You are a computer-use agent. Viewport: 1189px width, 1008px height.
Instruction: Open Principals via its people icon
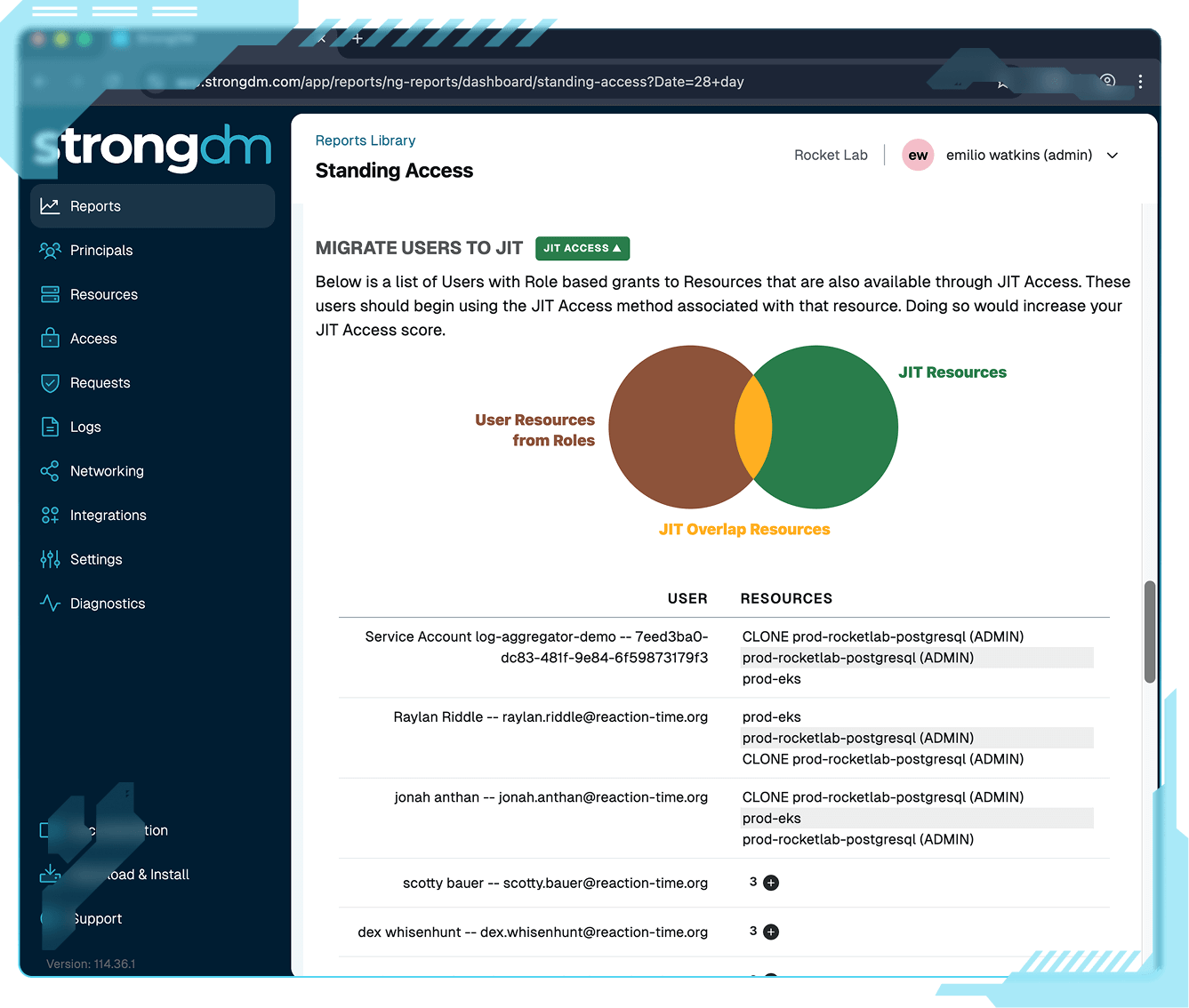pos(50,251)
